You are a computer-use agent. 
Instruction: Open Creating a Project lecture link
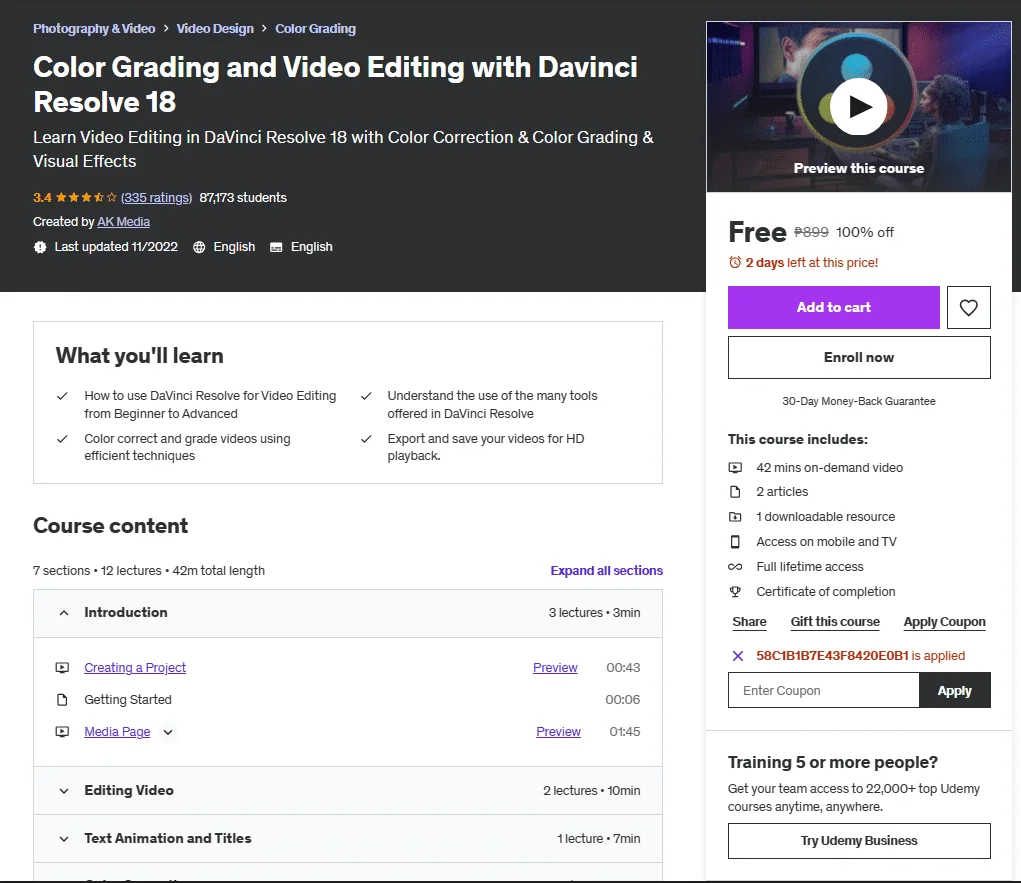coord(135,667)
